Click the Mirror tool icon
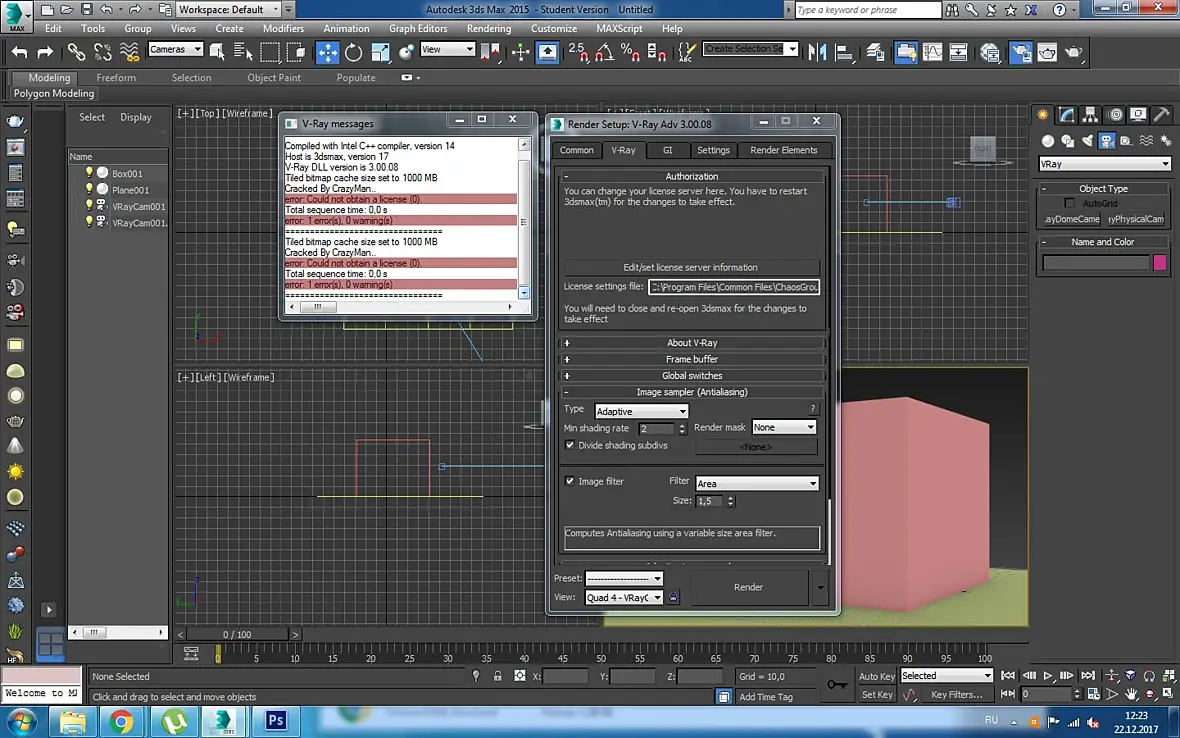 (817, 52)
